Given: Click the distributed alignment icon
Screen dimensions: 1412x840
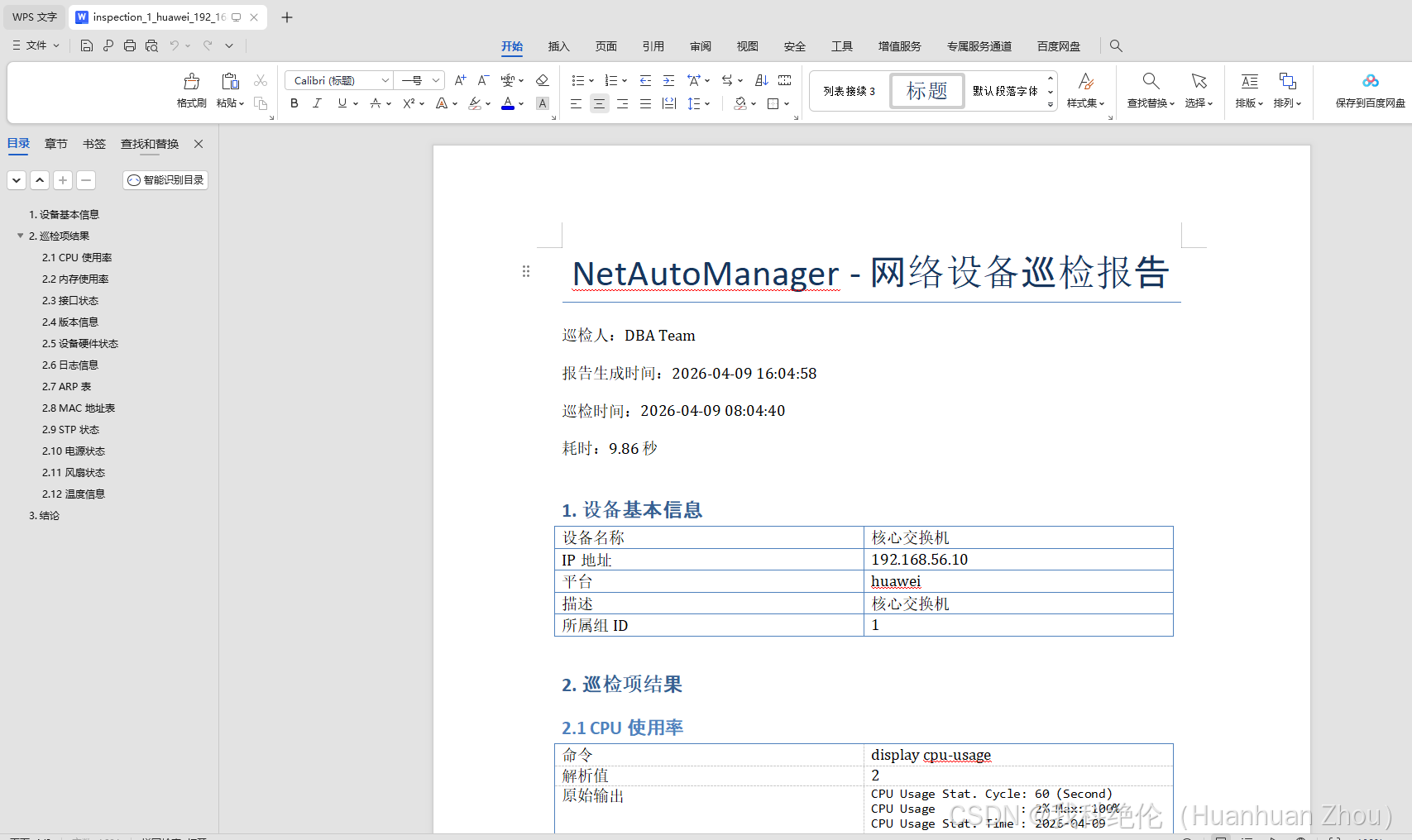Looking at the screenshot, I should (x=669, y=103).
